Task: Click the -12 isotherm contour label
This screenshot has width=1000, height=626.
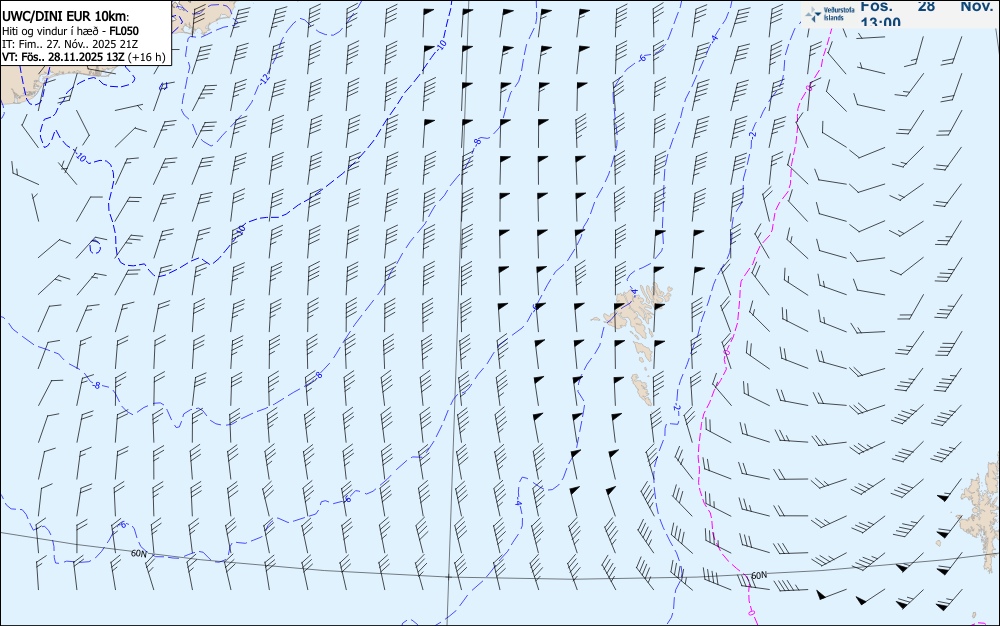Action: [265, 79]
